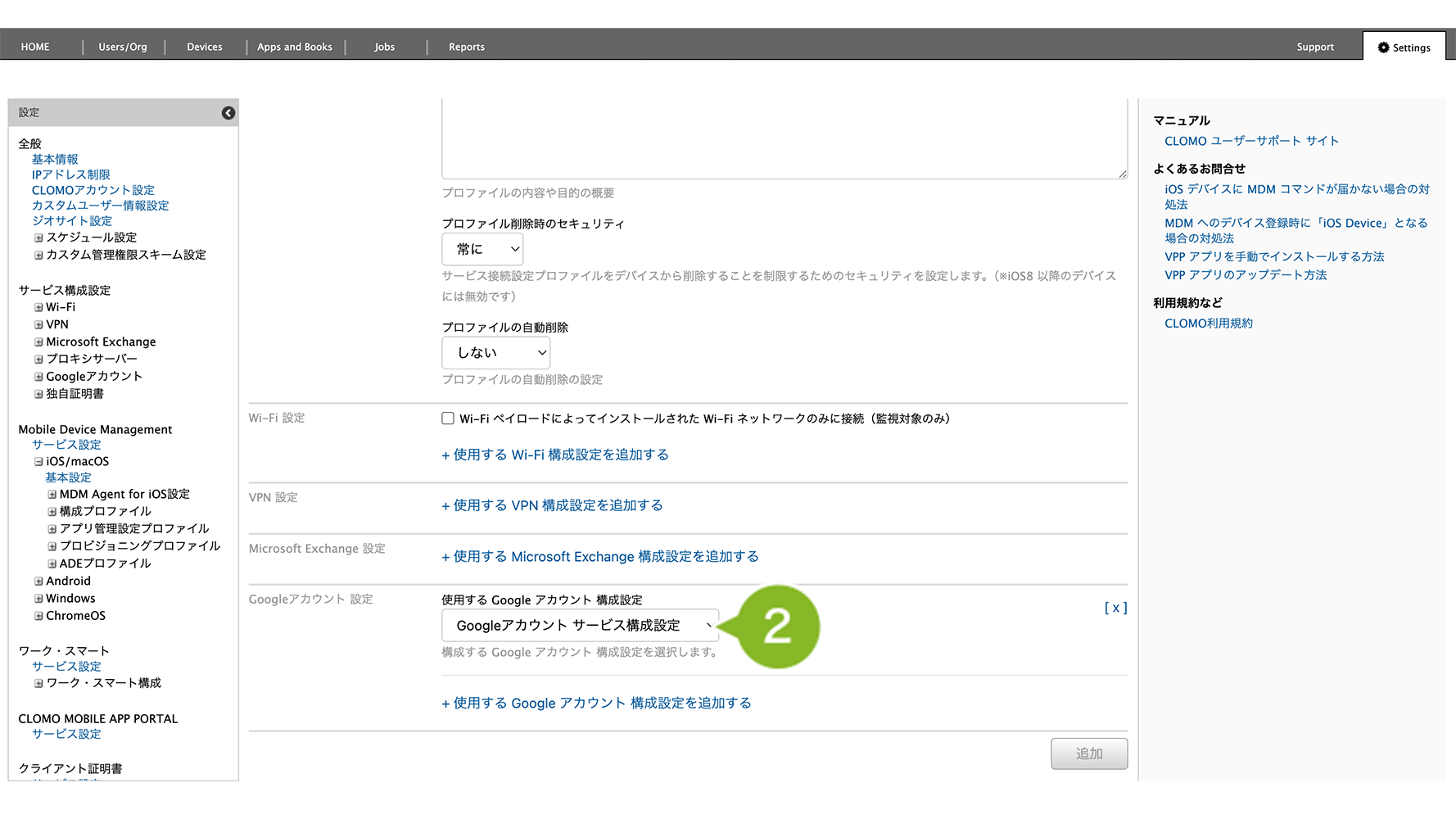Expand the Android node plus icon
This screenshot has height=819, width=1456.
[x=38, y=581]
